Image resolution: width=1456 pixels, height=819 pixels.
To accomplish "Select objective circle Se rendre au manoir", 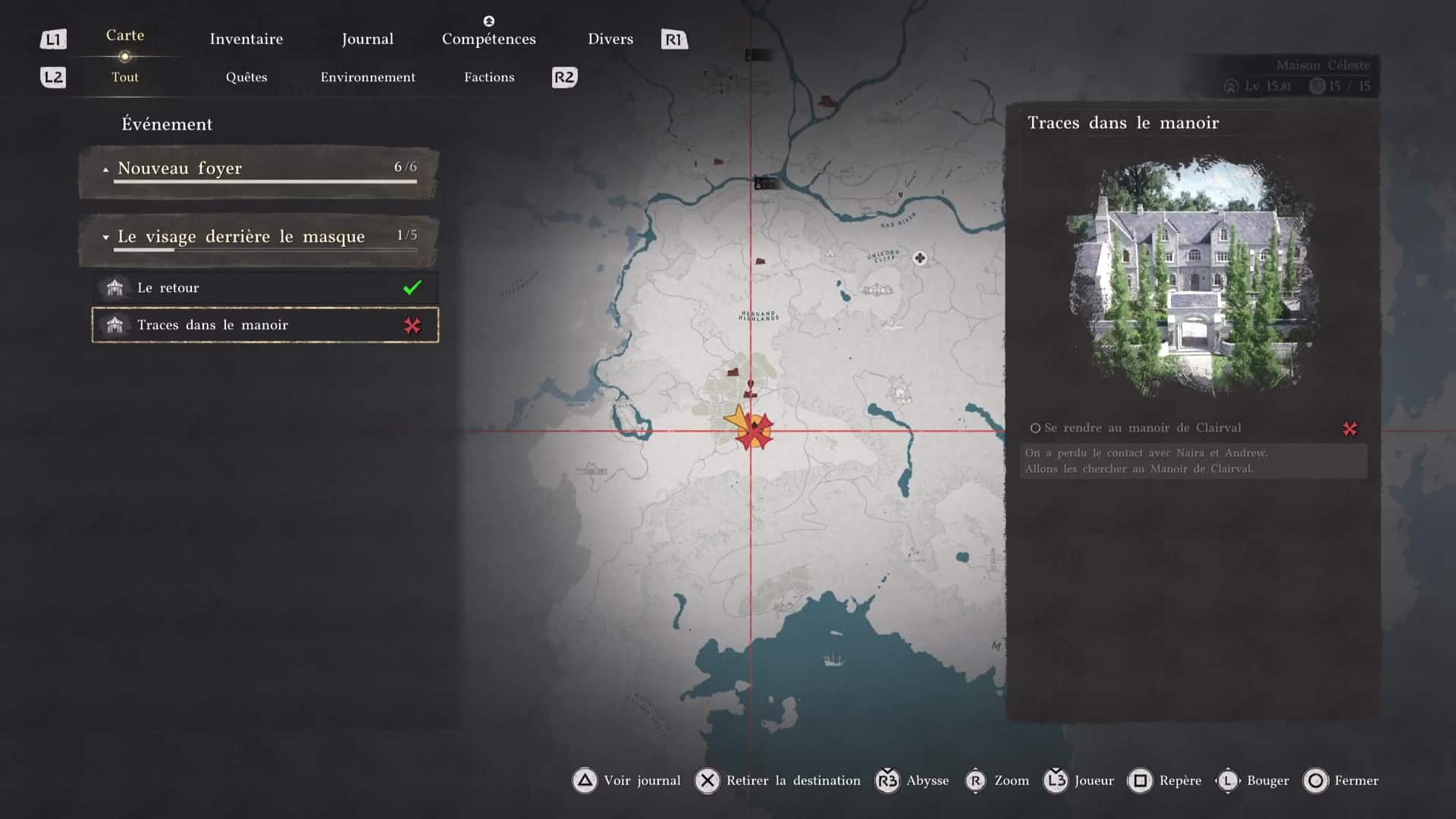I will pyautogui.click(x=1034, y=428).
